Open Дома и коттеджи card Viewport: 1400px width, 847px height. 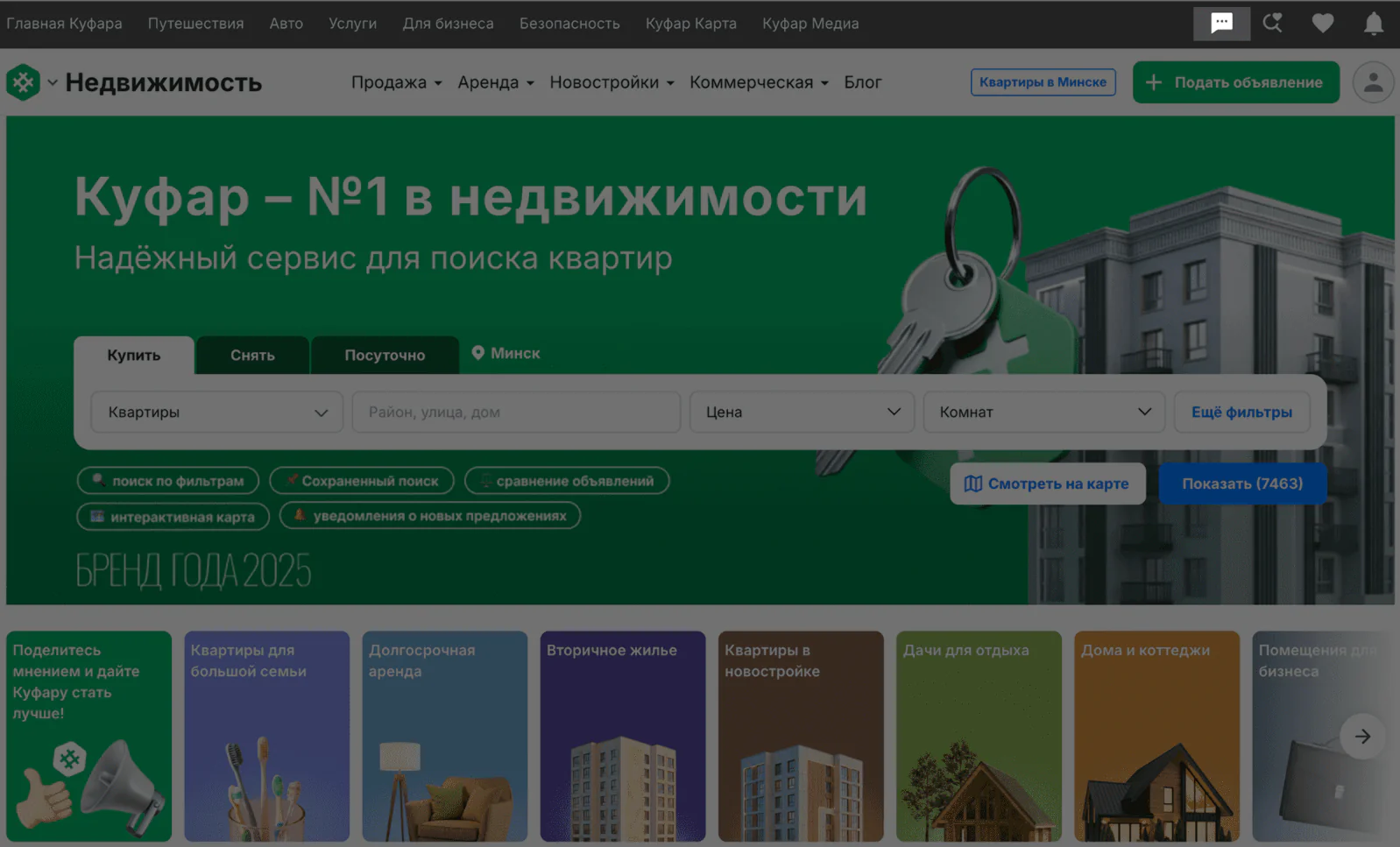1156,737
